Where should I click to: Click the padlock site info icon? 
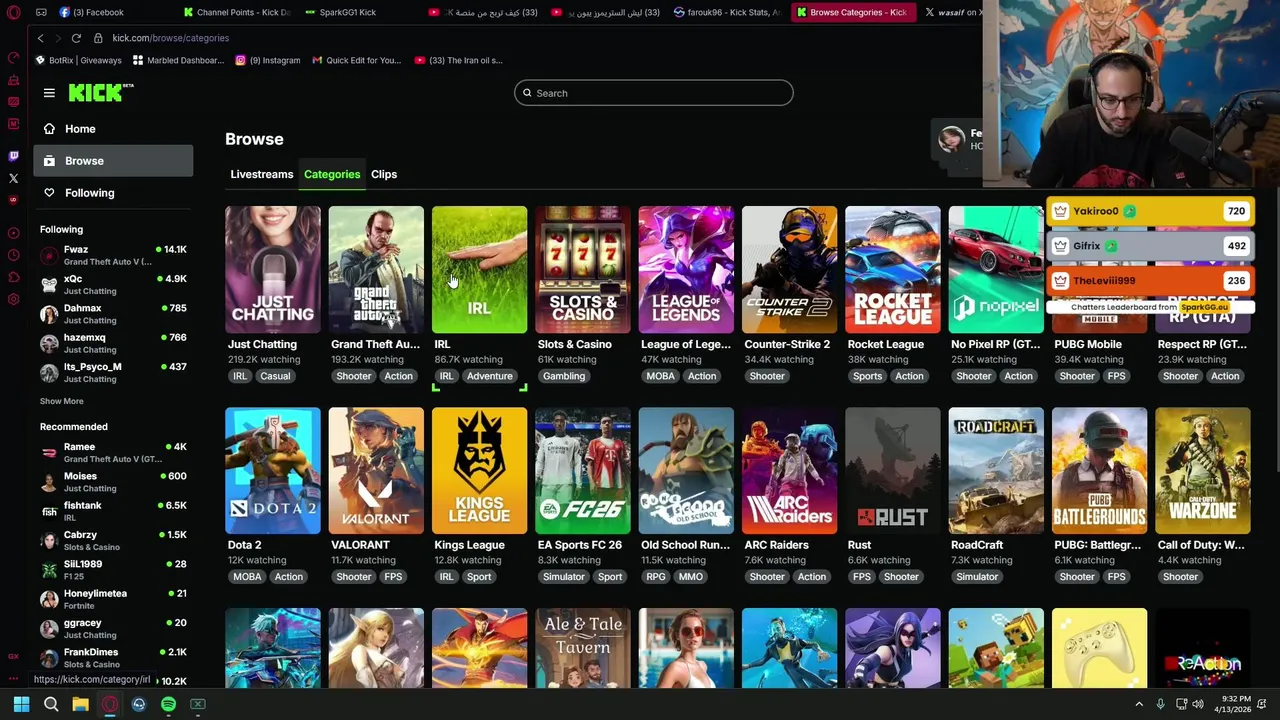[98, 38]
